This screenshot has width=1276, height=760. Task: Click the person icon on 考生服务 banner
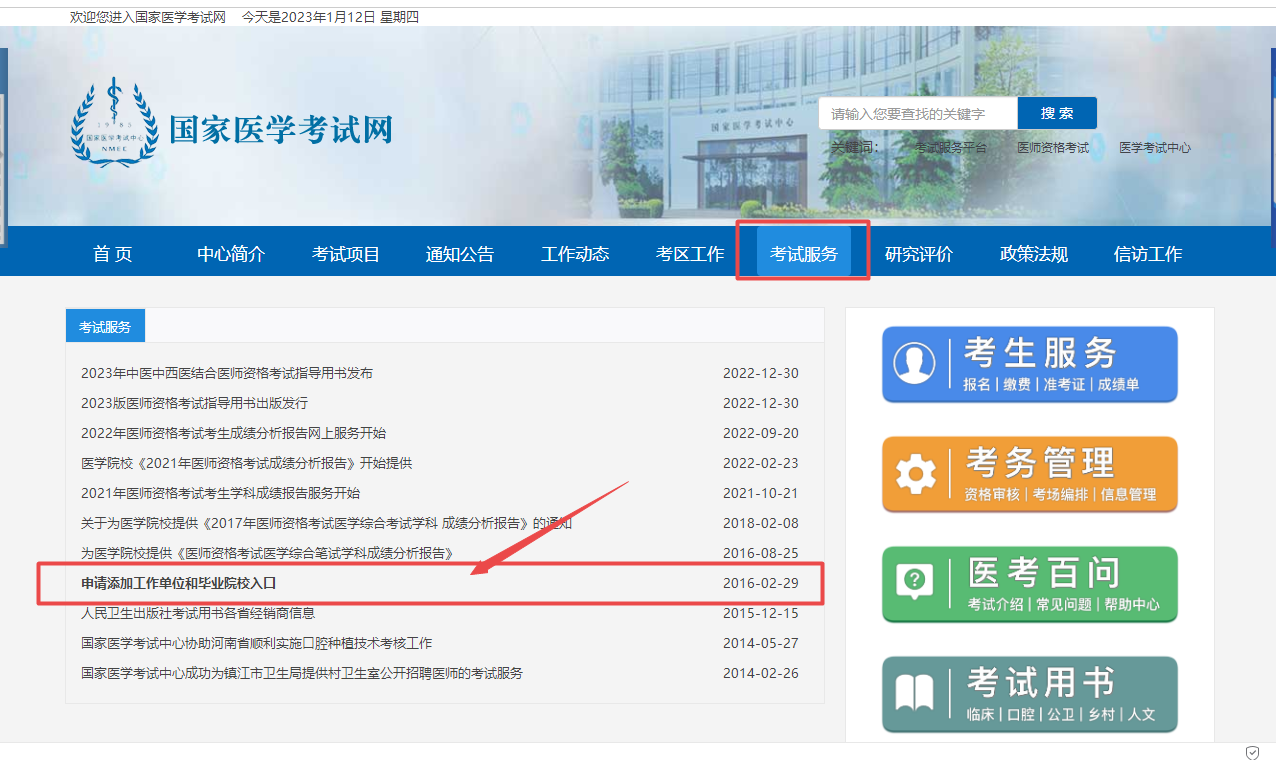tap(915, 364)
